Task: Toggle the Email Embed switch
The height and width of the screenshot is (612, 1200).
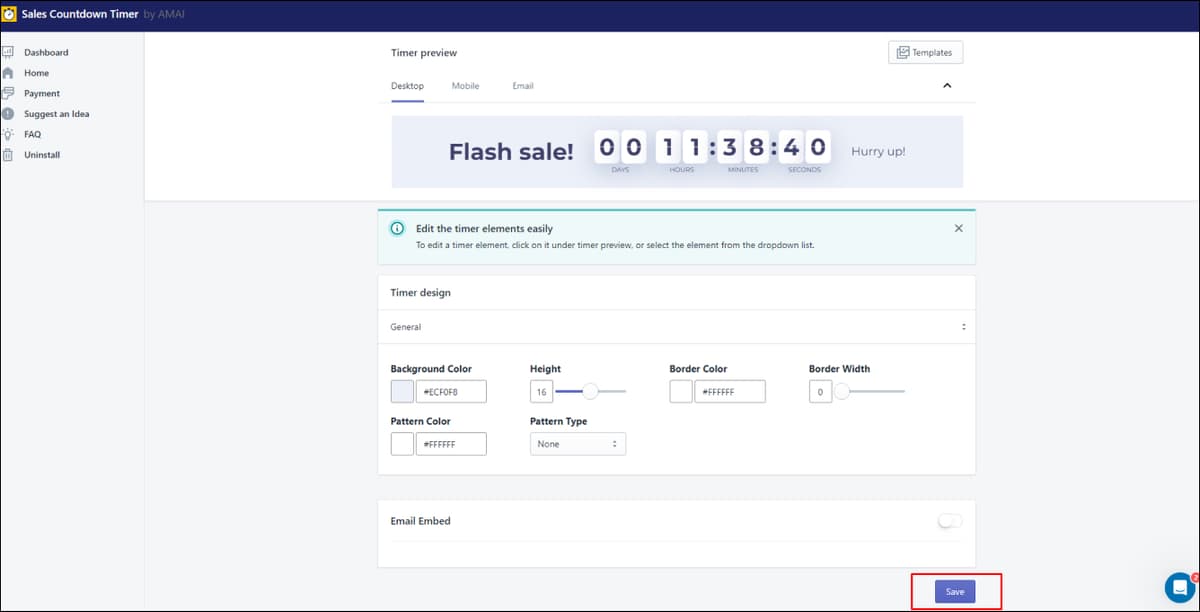Action: tap(950, 521)
